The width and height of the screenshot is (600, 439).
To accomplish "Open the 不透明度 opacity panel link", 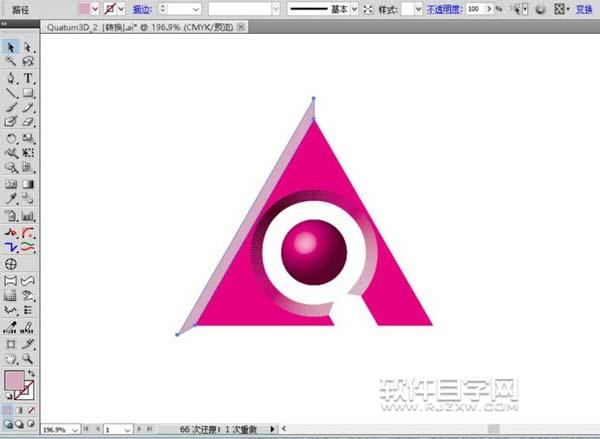I will point(444,9).
